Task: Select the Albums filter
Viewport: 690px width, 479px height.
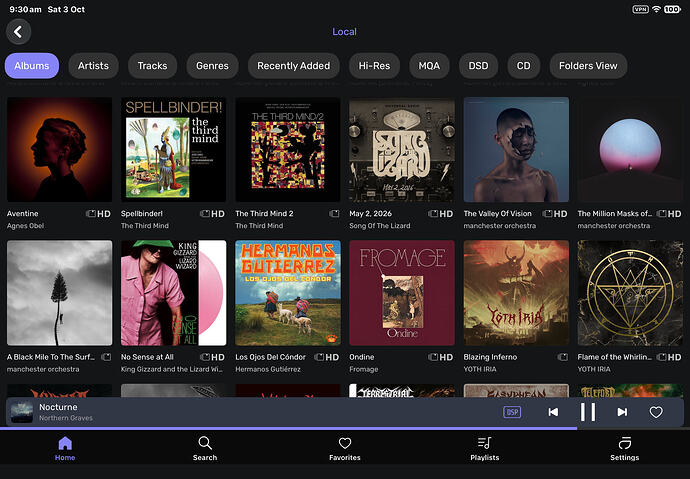Action: click(32, 66)
